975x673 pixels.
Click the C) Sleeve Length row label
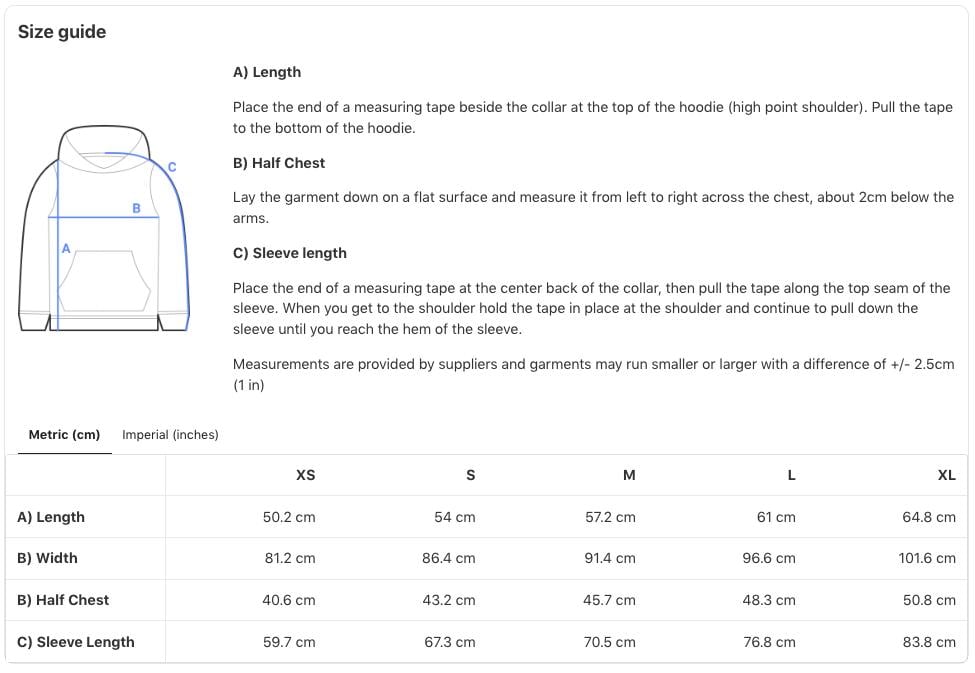(x=76, y=642)
